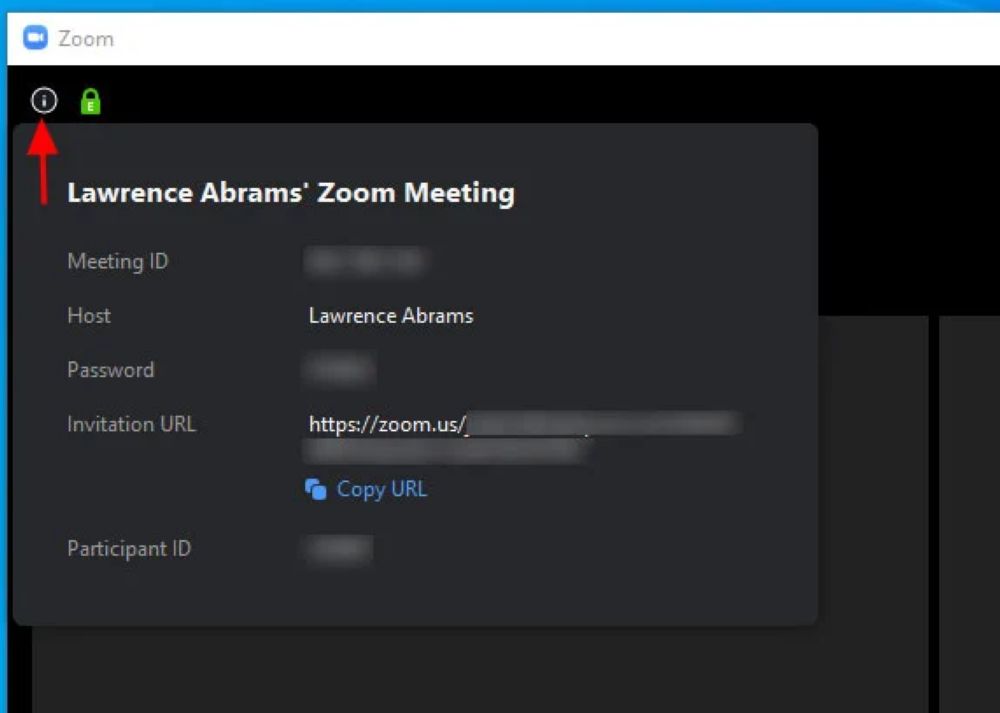This screenshot has width=1000, height=713.
Task: Click the Invitation URL label
Action: pyautogui.click(x=131, y=424)
